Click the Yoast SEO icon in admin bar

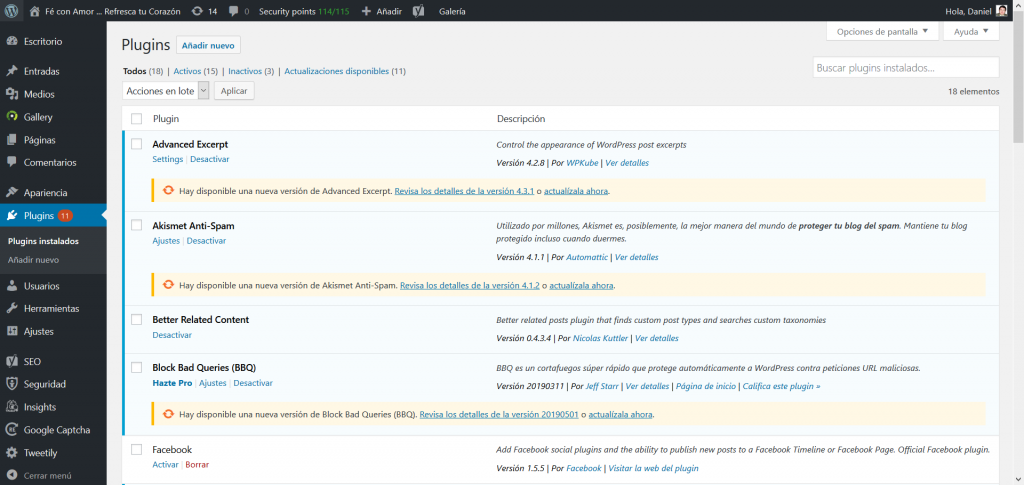click(x=418, y=11)
